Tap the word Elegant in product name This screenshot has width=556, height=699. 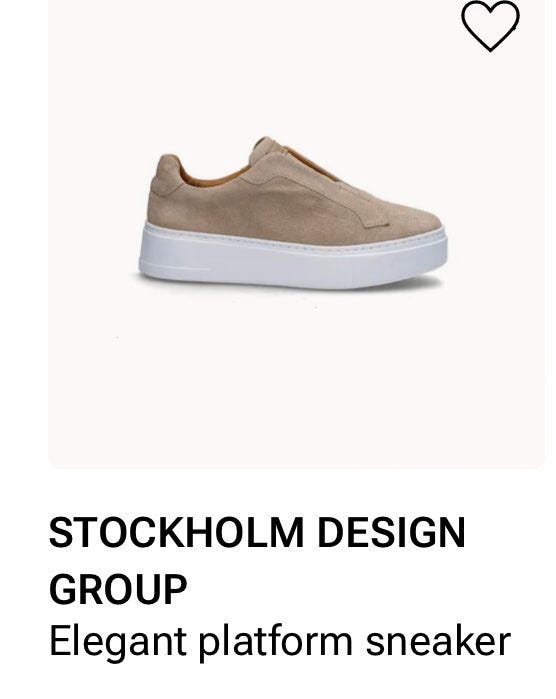click(x=118, y=642)
